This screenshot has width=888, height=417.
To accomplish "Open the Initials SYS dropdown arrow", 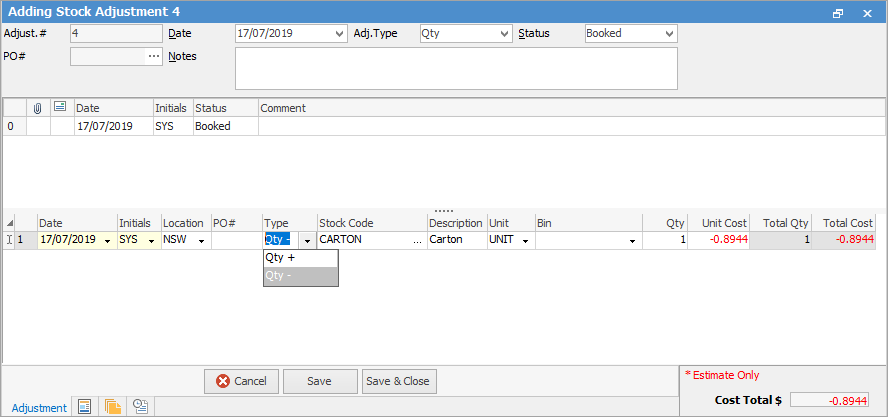I will (x=152, y=241).
